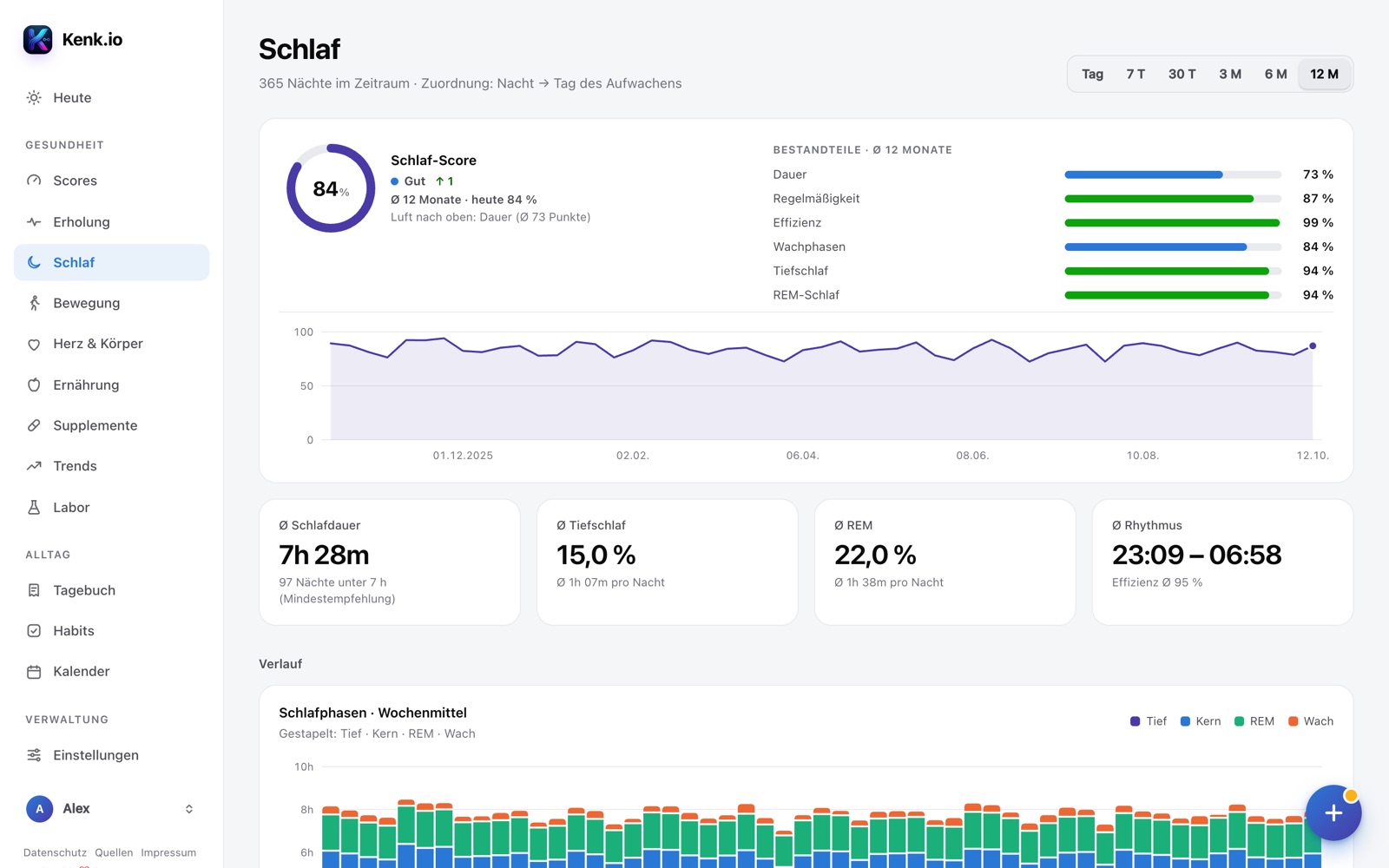
Task: Open Einstellungen
Action: click(x=111, y=755)
